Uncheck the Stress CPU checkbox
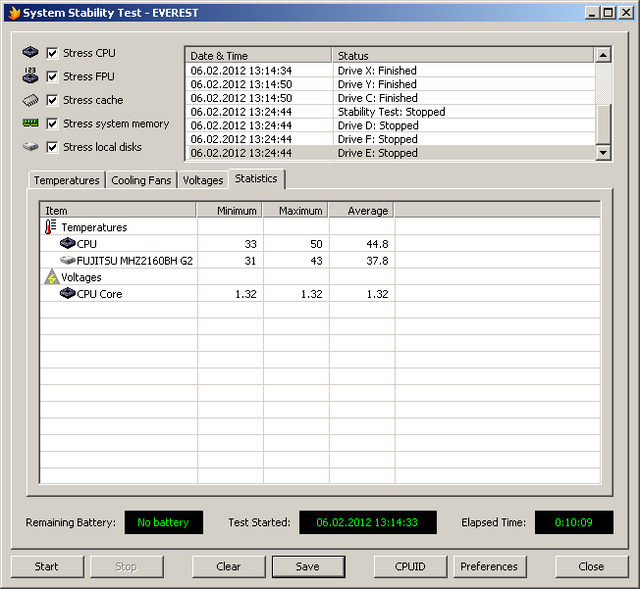Image resolution: width=640 pixels, height=589 pixels. 53,53
